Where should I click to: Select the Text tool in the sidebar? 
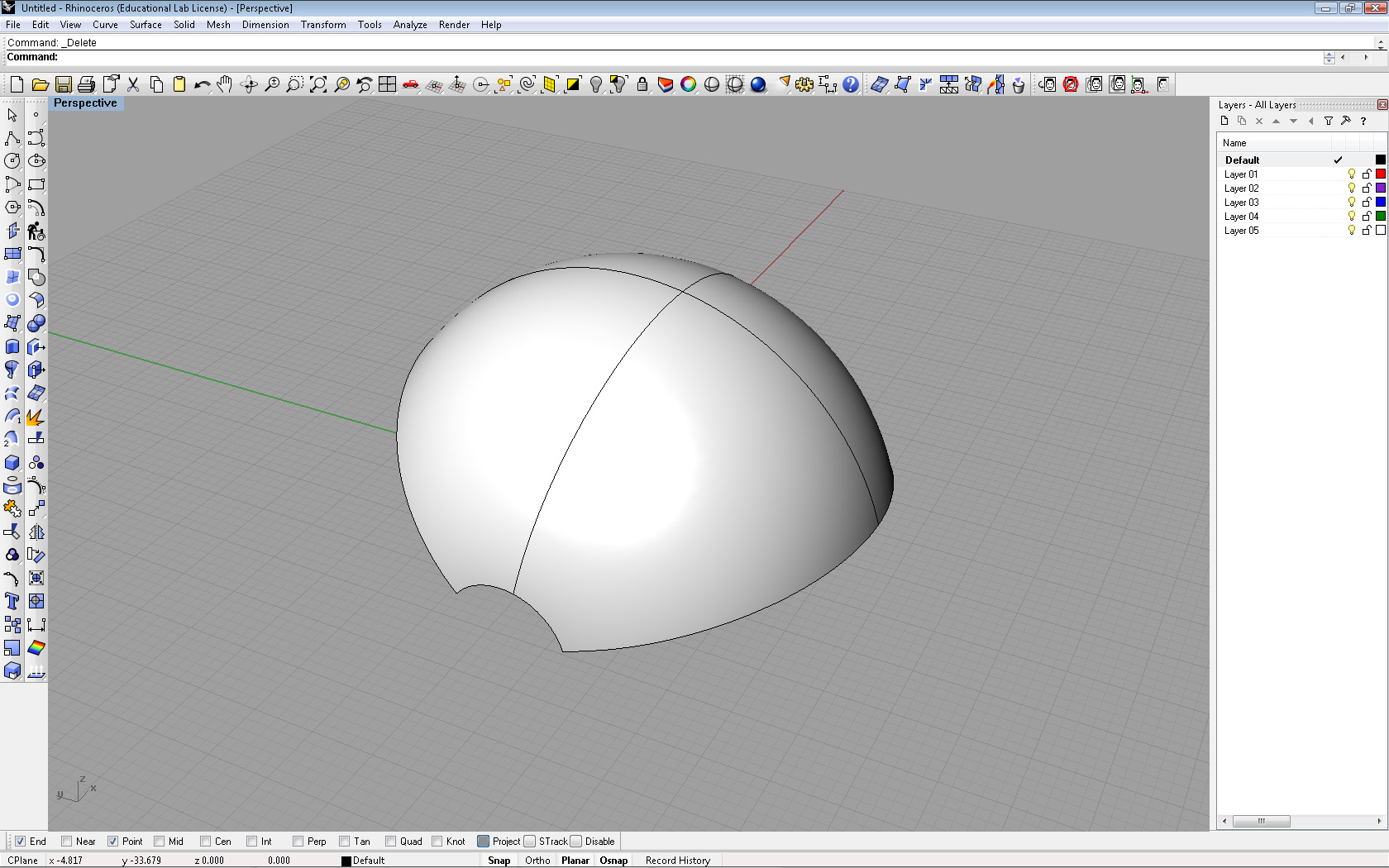[x=12, y=601]
